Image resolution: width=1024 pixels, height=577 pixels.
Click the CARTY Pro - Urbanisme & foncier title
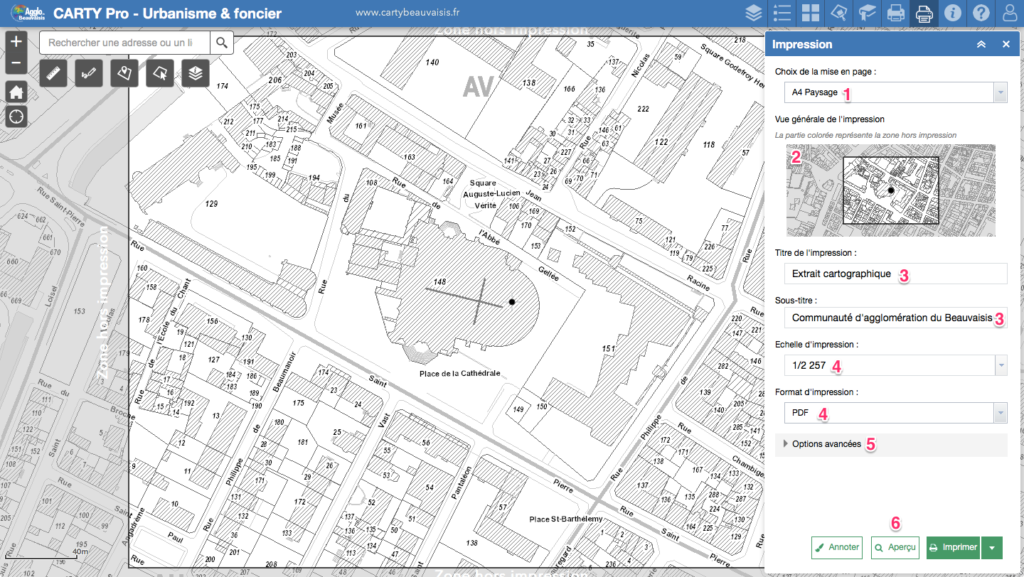click(x=167, y=13)
